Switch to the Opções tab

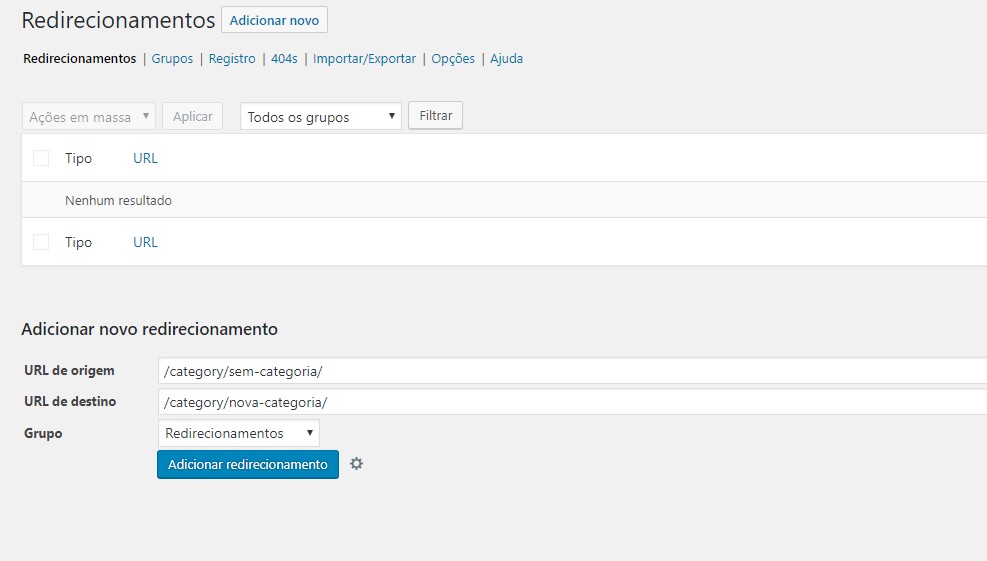pyautogui.click(x=453, y=59)
